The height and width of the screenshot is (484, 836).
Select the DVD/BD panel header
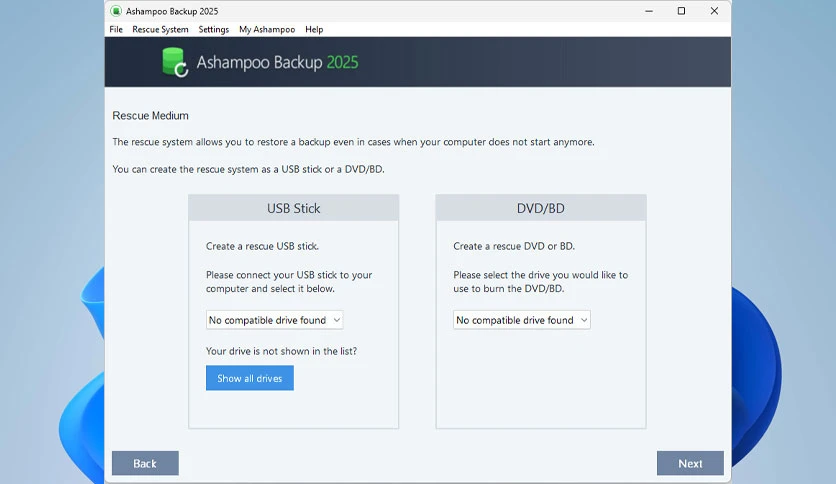click(541, 208)
